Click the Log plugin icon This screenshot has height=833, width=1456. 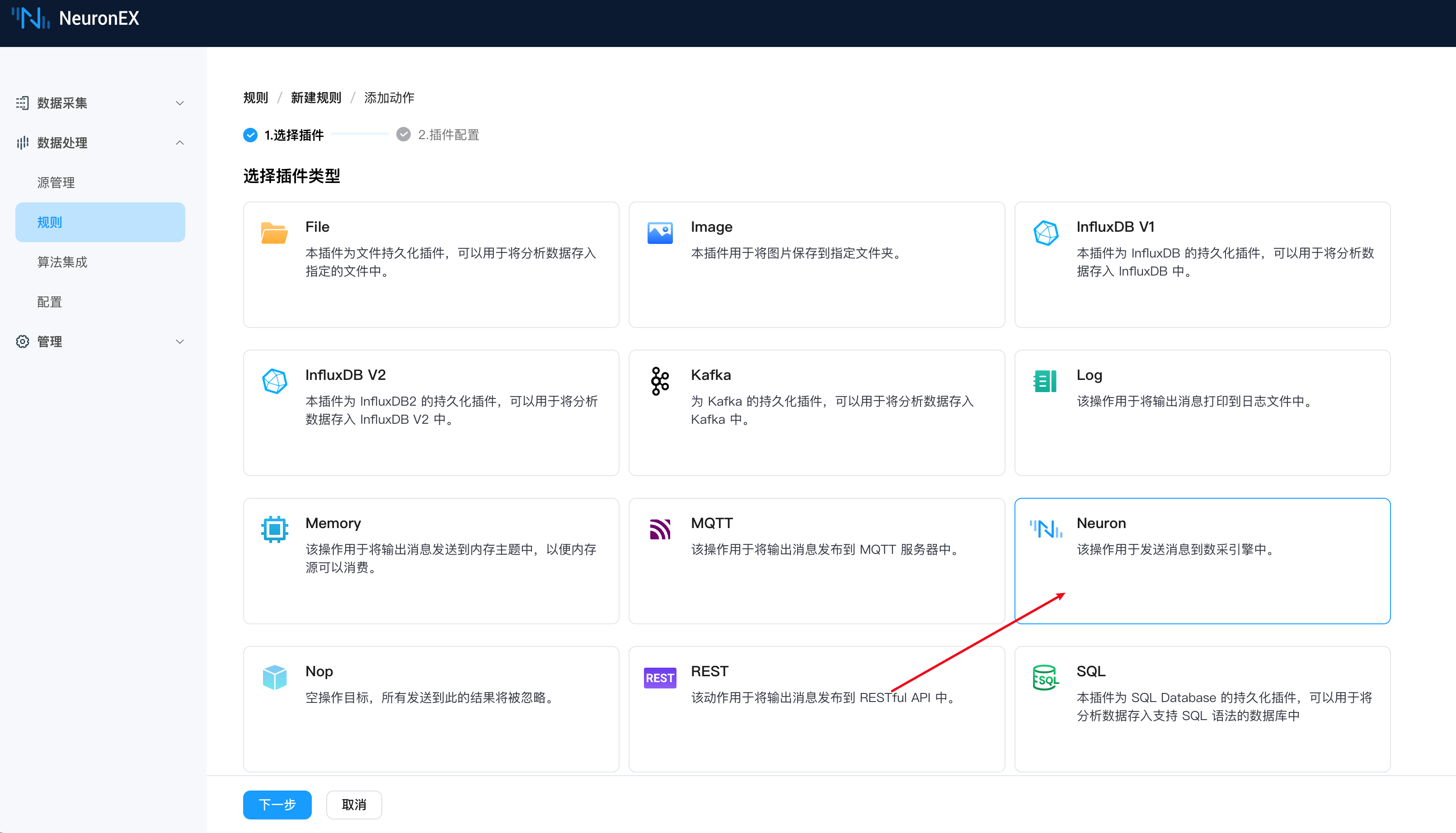click(x=1045, y=381)
